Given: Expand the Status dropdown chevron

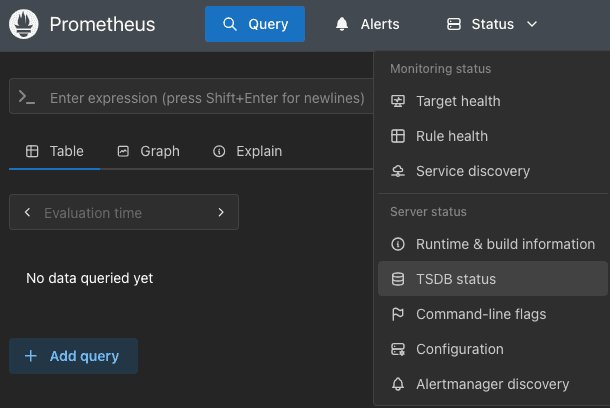Looking at the screenshot, I should tap(532, 24).
